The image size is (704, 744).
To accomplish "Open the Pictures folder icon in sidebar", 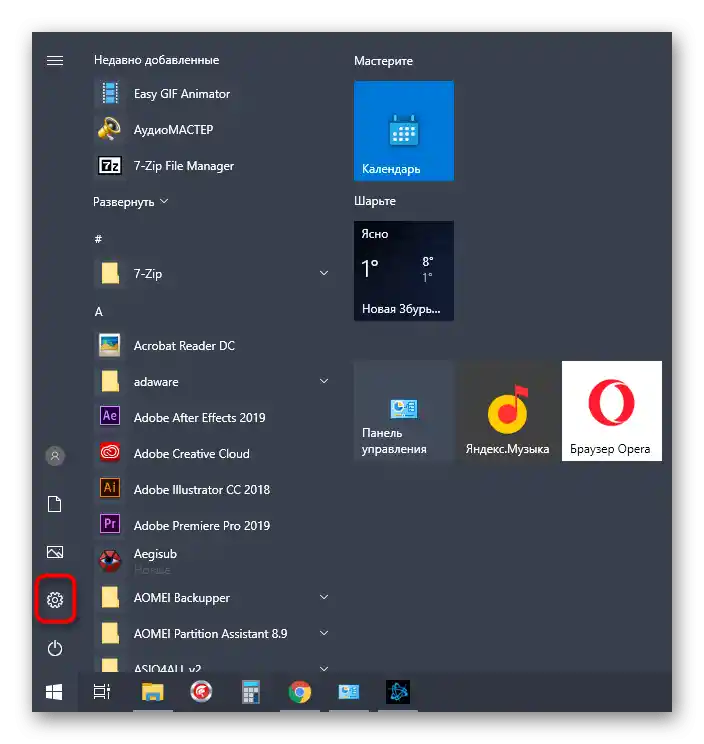I will [x=55, y=552].
